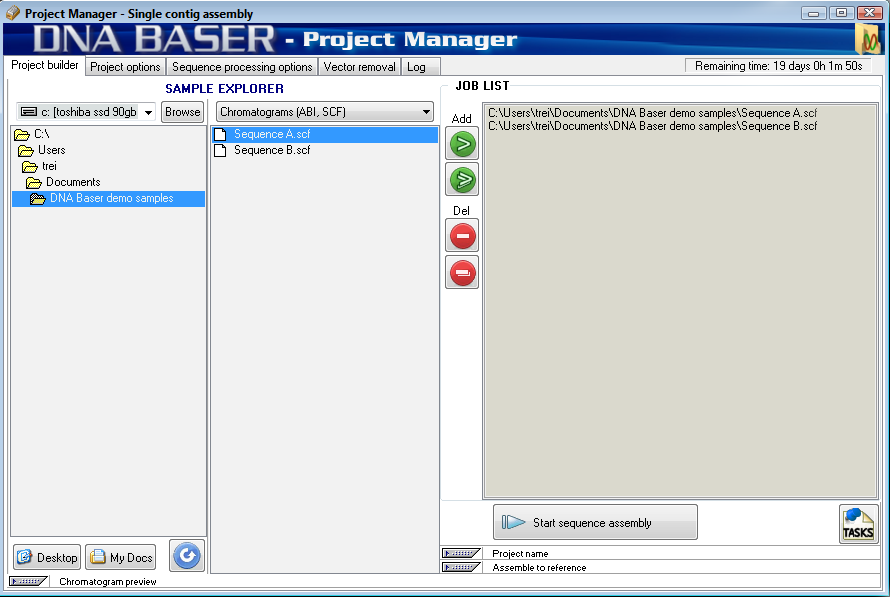Go to Desktop folder button

(x=47, y=557)
